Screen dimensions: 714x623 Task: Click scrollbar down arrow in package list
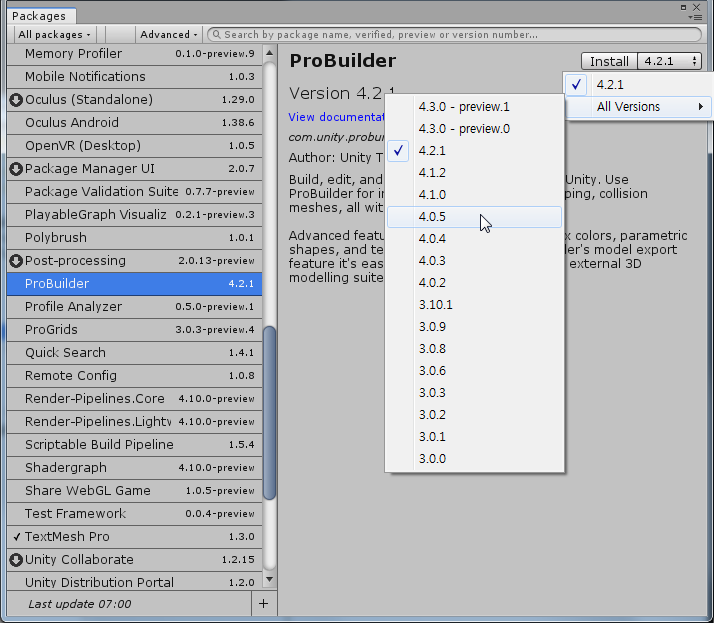coord(270,579)
